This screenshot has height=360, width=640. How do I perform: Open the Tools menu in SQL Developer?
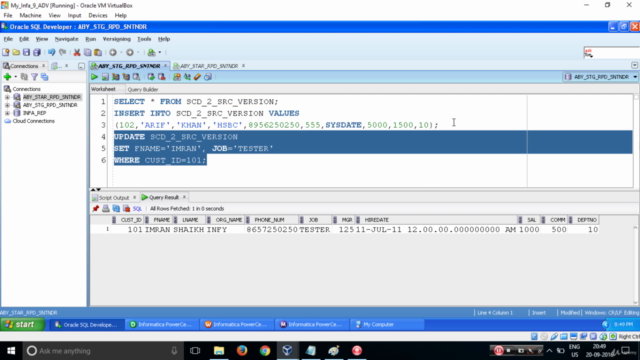[144, 39]
